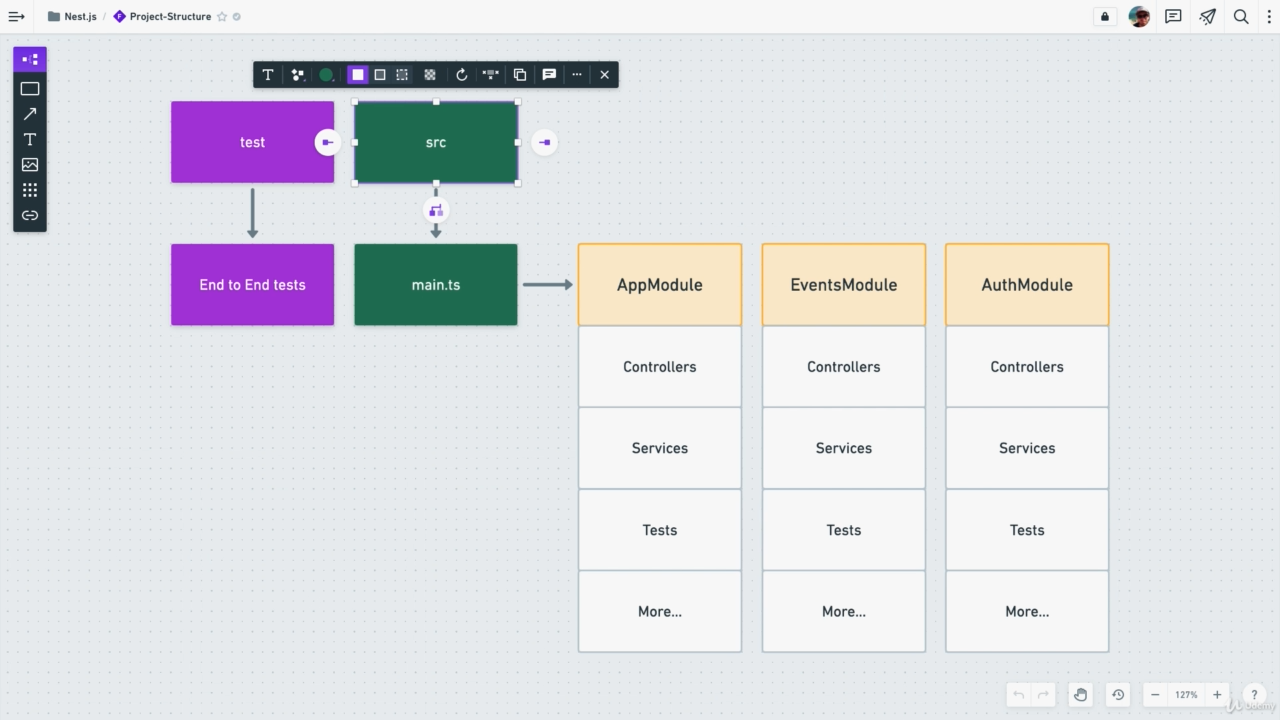The width and height of the screenshot is (1280, 720).
Task: Click the paper plane share icon
Action: 1208,17
